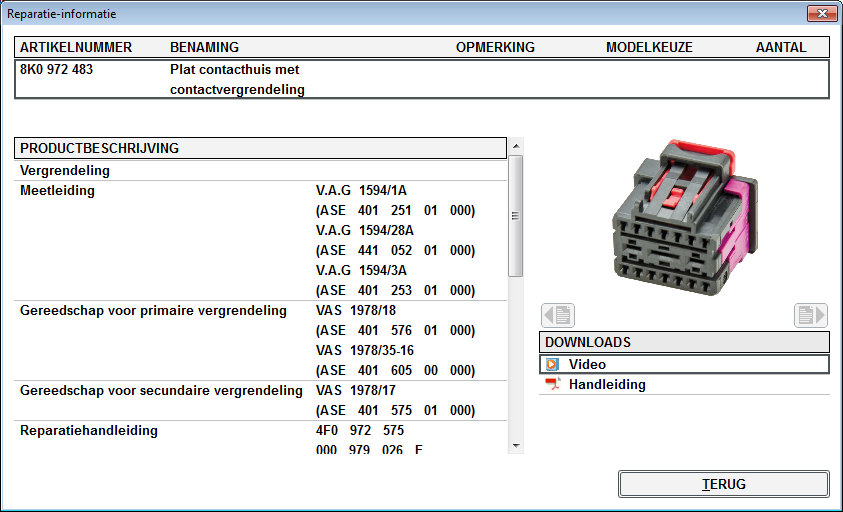Image resolution: width=843 pixels, height=512 pixels.
Task: Click the MODELKEUZE column header
Action: [x=649, y=48]
